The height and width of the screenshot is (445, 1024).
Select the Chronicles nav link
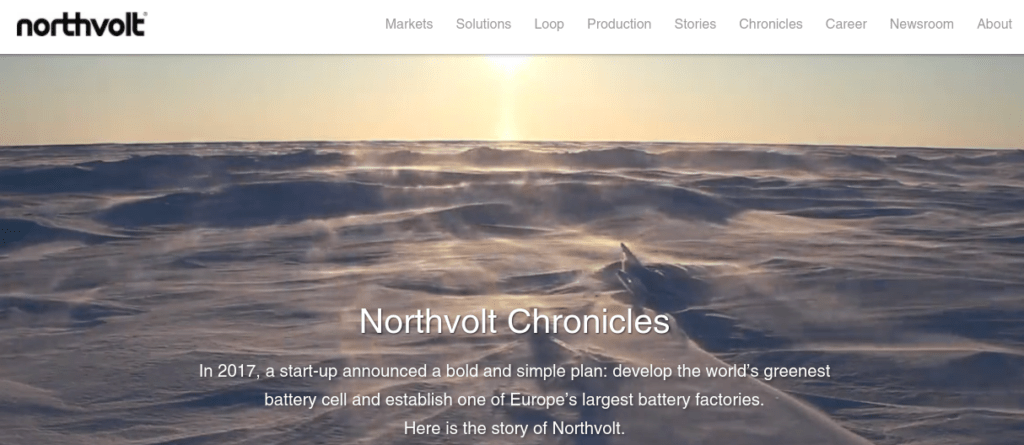coord(771,24)
